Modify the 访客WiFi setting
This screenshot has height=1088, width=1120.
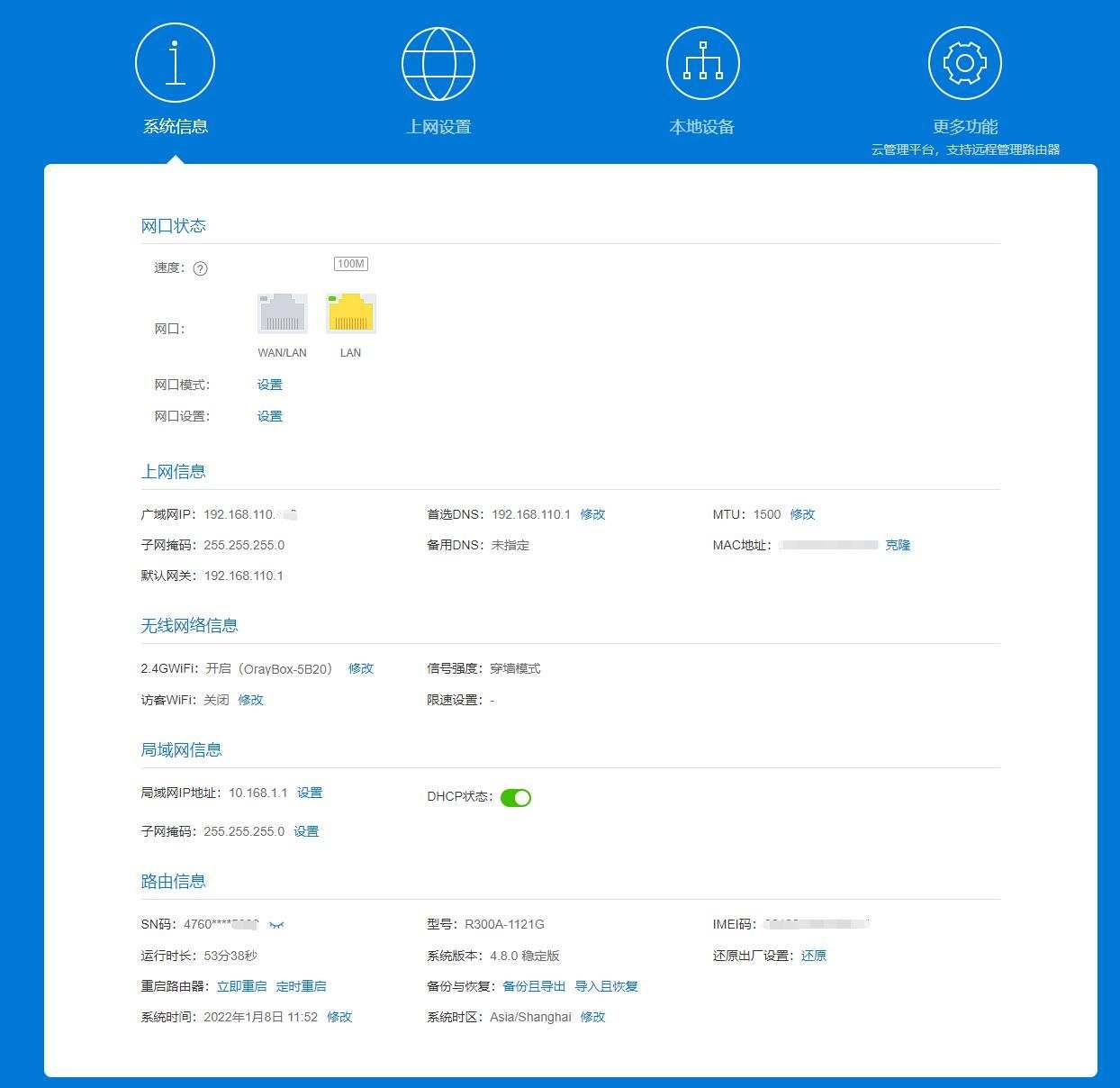250,700
